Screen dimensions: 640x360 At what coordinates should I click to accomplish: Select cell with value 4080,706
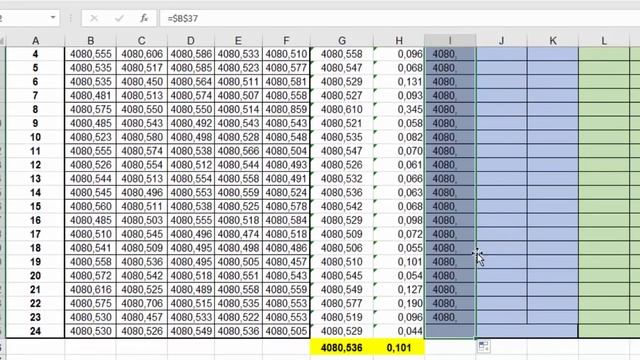click(142, 303)
